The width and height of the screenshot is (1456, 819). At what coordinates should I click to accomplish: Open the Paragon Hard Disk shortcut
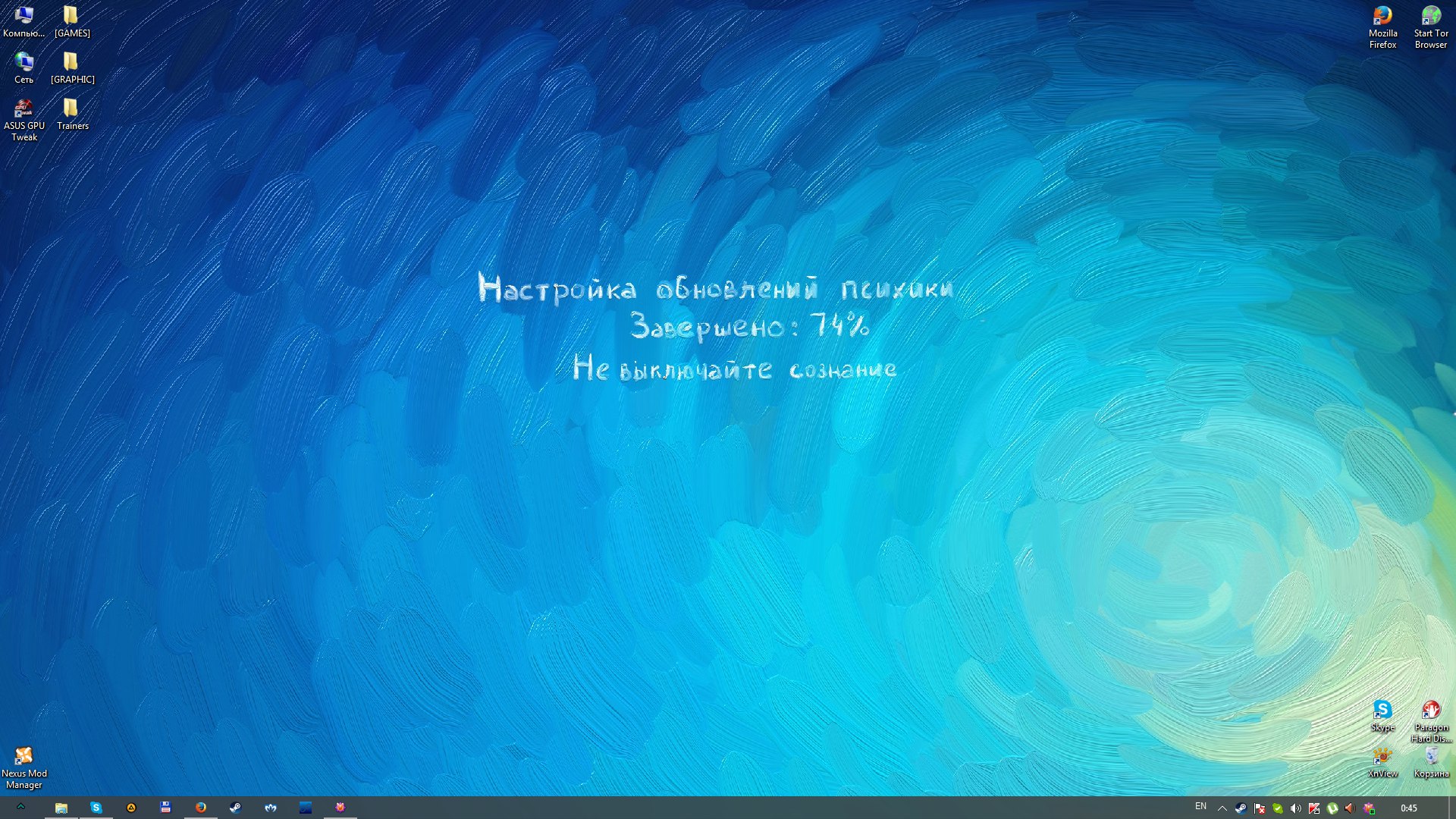point(1430,711)
